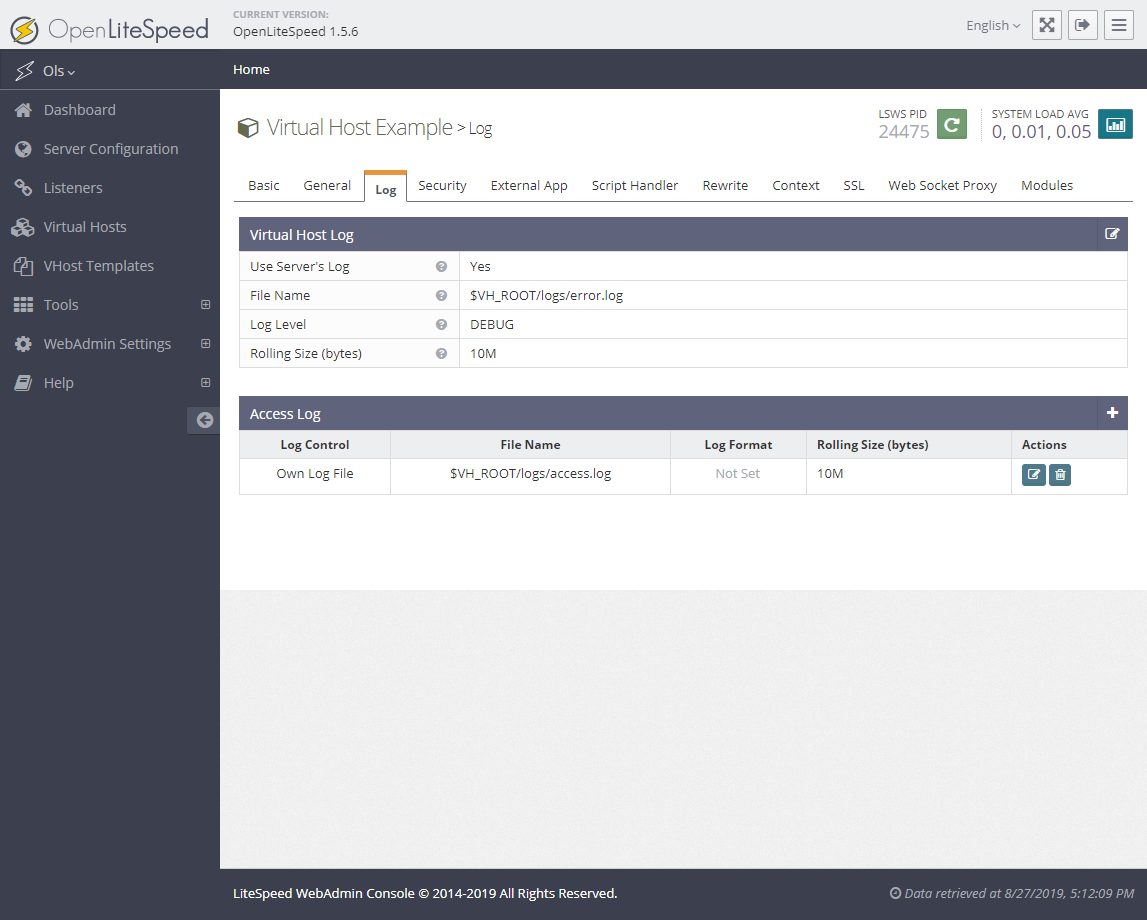
Task: Open the External App tab
Action: pyautogui.click(x=529, y=186)
